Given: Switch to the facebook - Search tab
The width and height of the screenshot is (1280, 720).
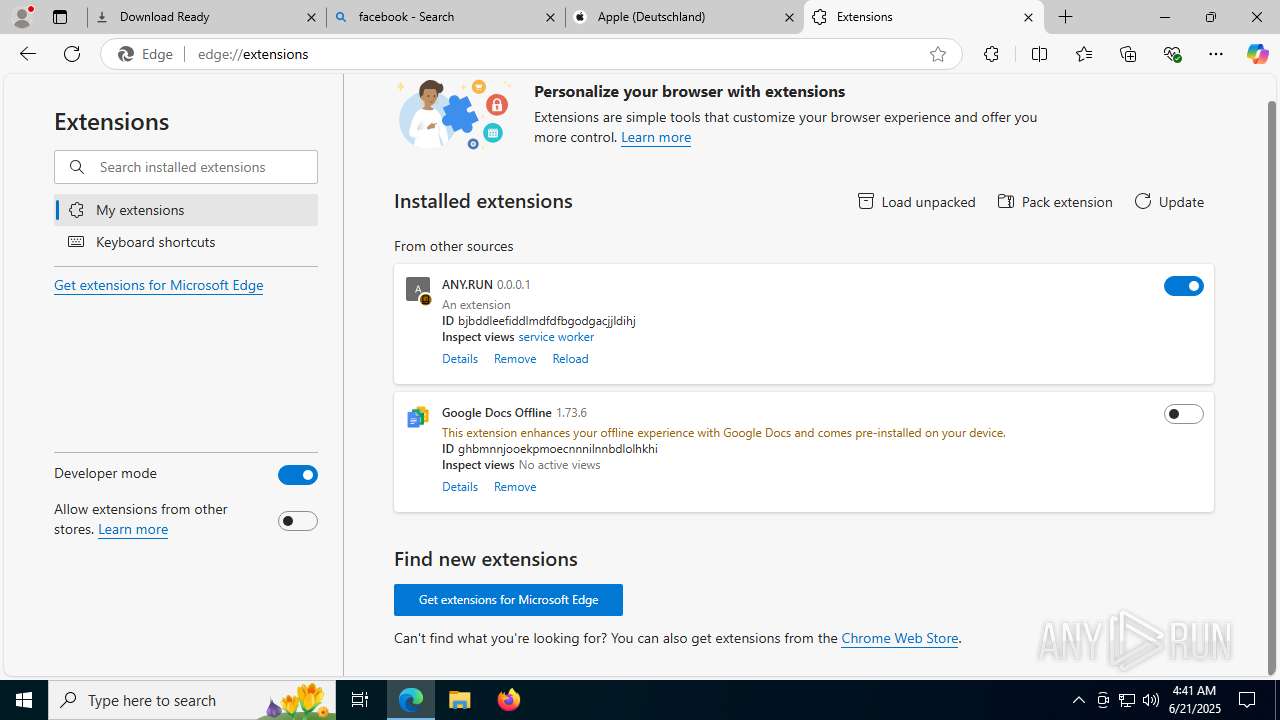Looking at the screenshot, I should click(445, 17).
